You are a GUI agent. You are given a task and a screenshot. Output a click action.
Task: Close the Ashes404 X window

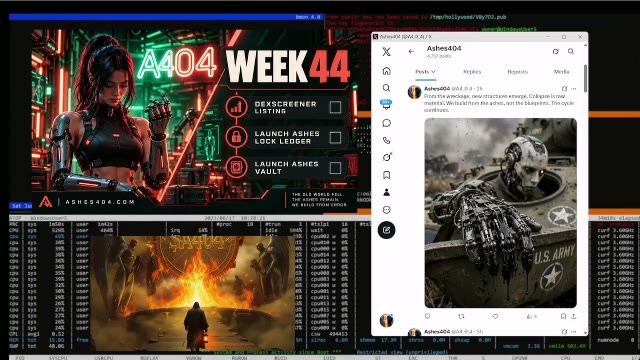pos(580,37)
